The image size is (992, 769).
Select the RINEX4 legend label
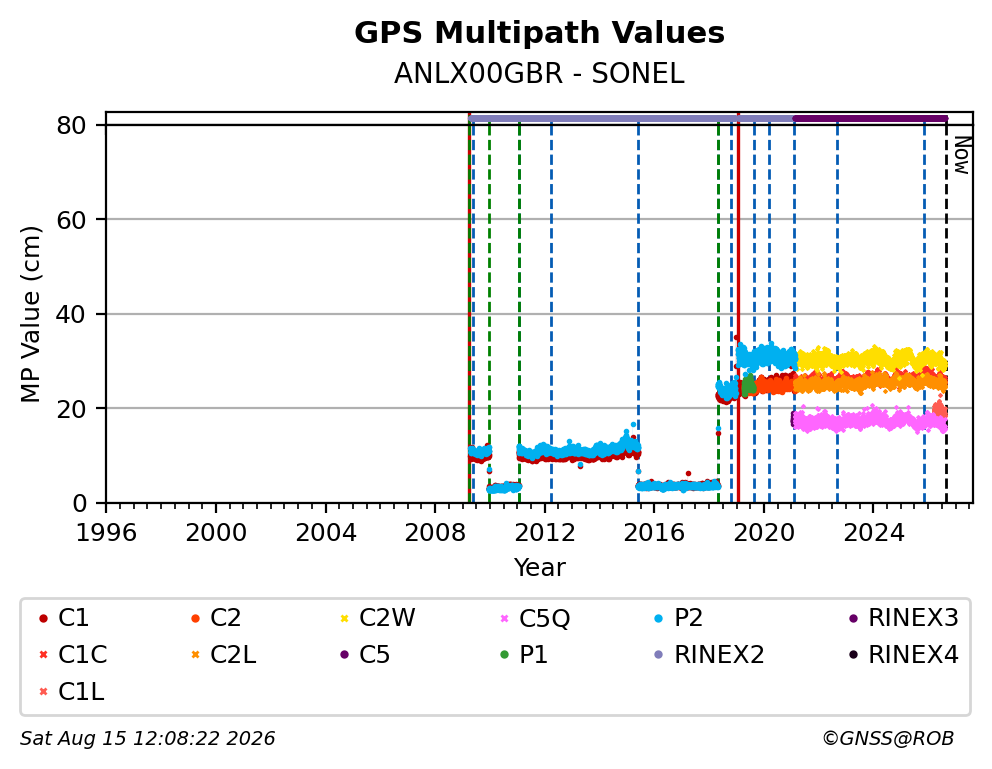[x=914, y=655]
